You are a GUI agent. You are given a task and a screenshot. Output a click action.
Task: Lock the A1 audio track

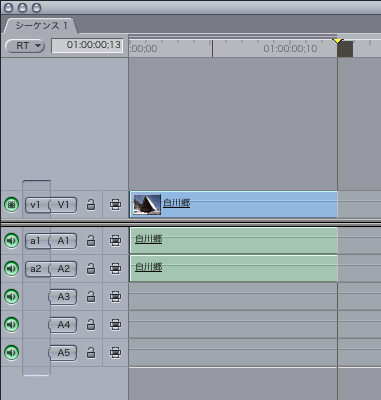click(91, 240)
